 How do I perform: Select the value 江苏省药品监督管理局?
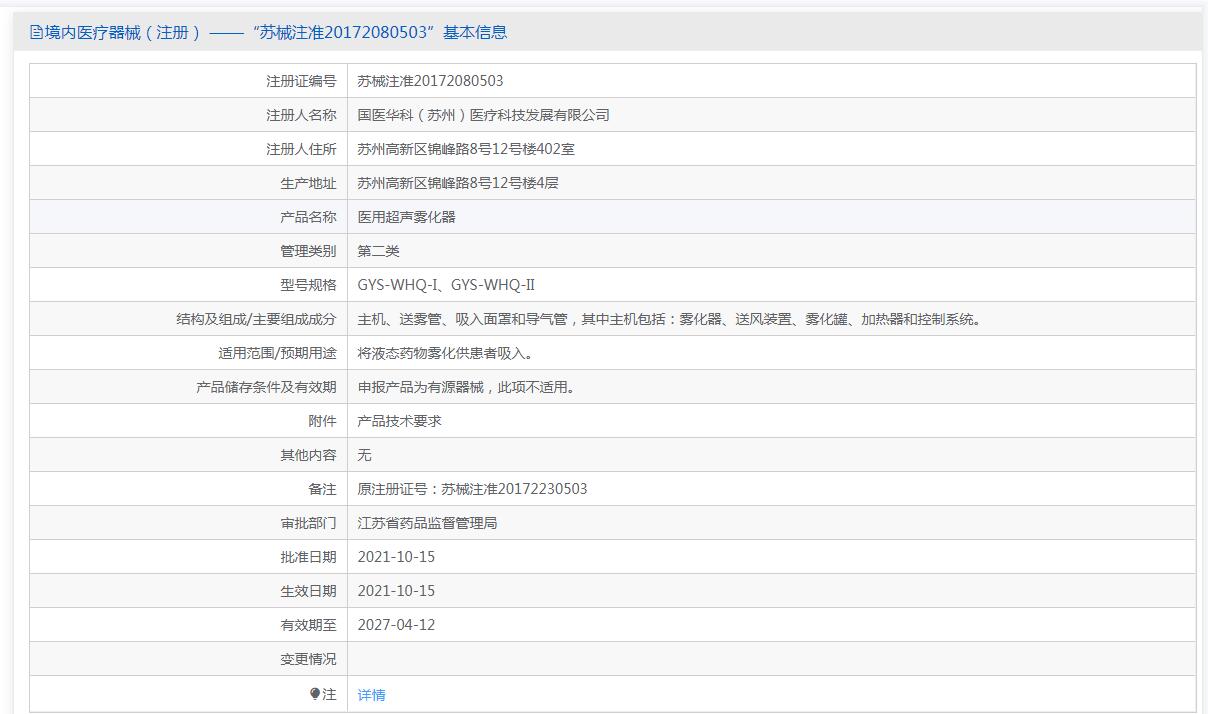pyautogui.click(x=428, y=523)
